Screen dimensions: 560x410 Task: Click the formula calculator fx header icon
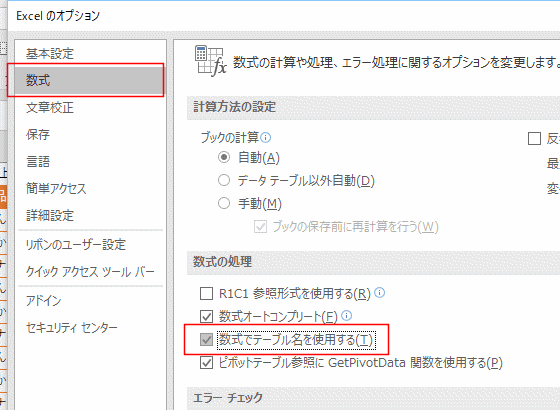pos(211,61)
